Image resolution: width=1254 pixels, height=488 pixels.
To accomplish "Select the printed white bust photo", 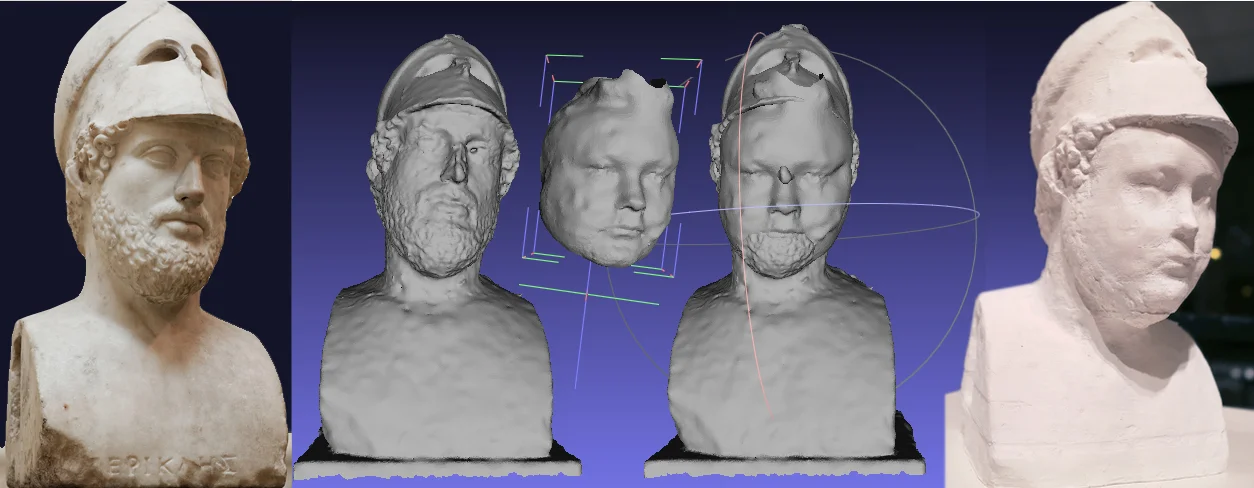I will pyautogui.click(x=1099, y=244).
